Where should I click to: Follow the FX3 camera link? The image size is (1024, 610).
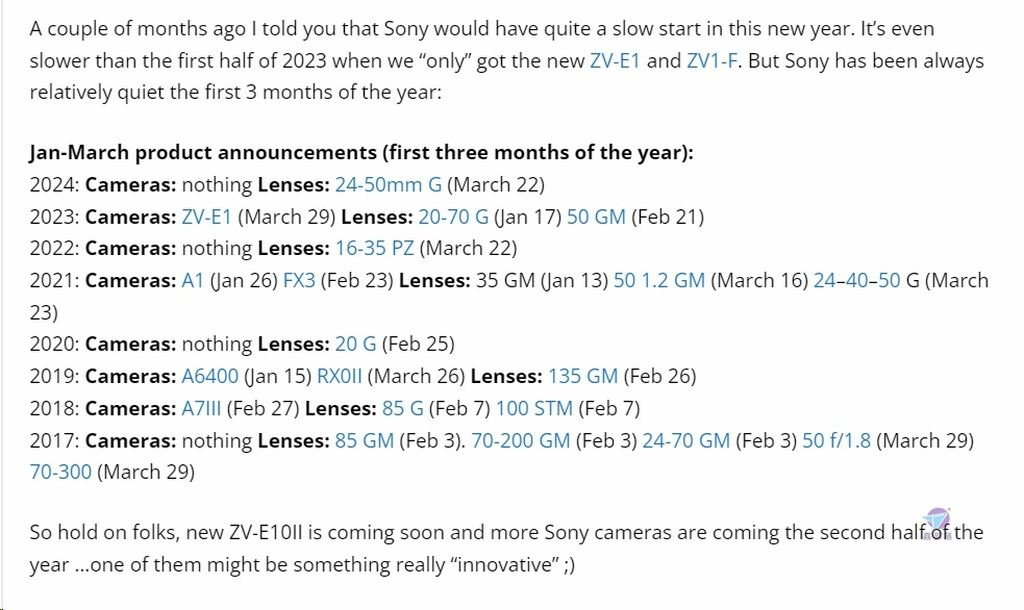tap(299, 280)
